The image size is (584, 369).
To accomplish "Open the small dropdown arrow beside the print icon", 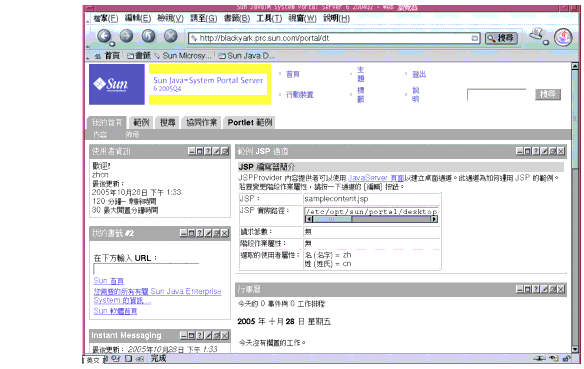I will (x=546, y=42).
